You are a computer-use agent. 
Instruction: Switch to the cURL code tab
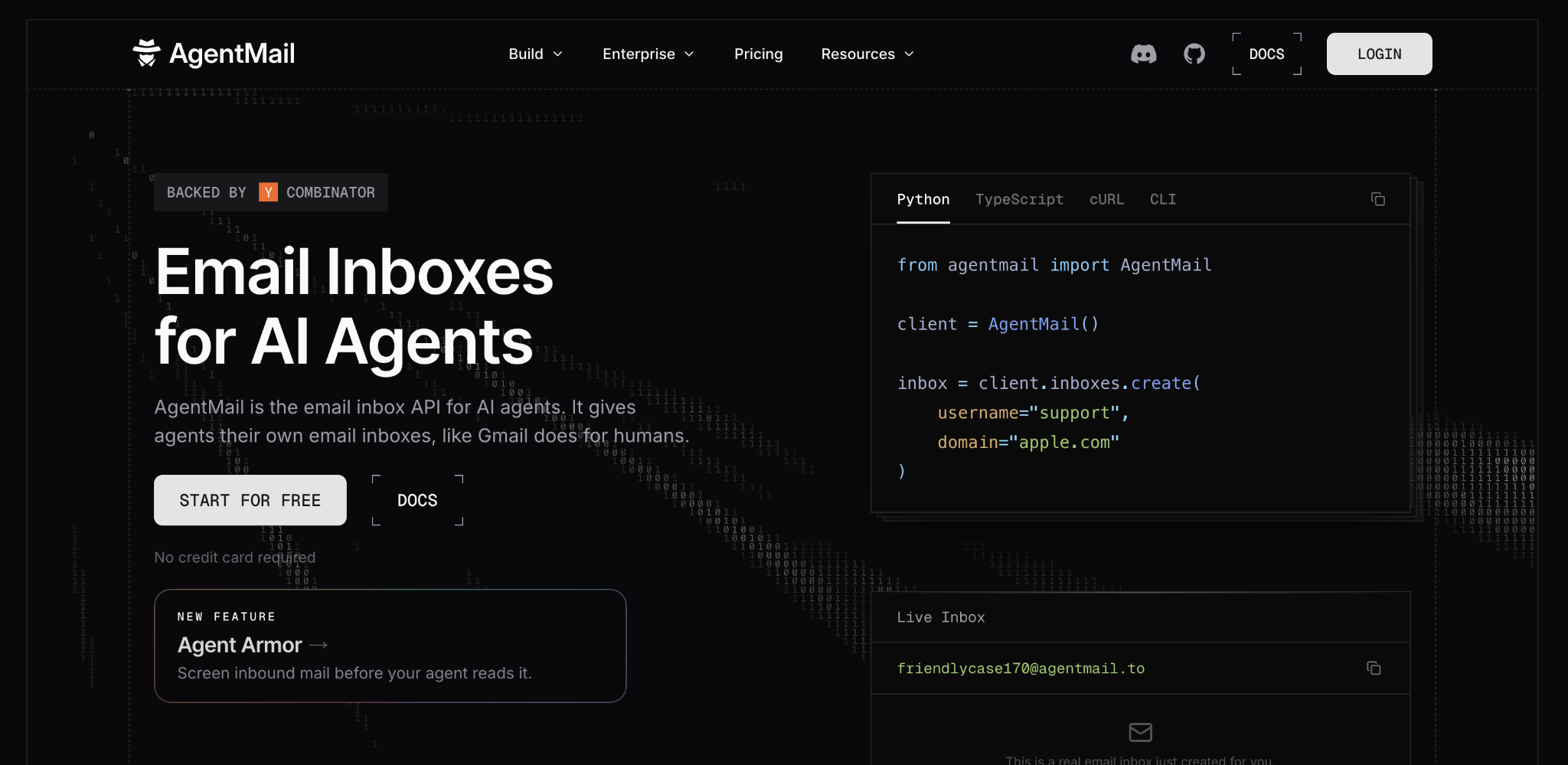tap(1106, 199)
